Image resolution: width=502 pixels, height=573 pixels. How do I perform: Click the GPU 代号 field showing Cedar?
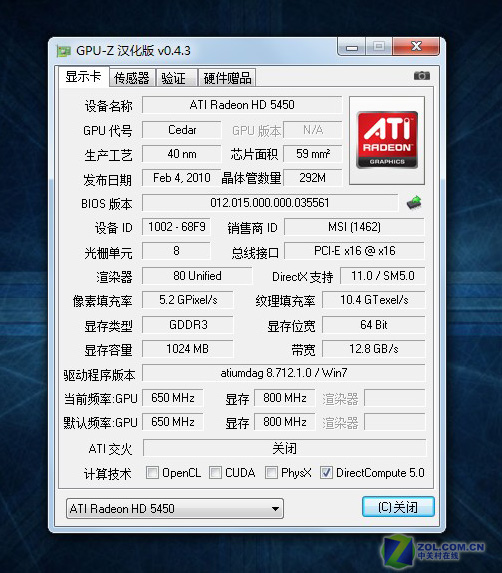[x=182, y=130]
